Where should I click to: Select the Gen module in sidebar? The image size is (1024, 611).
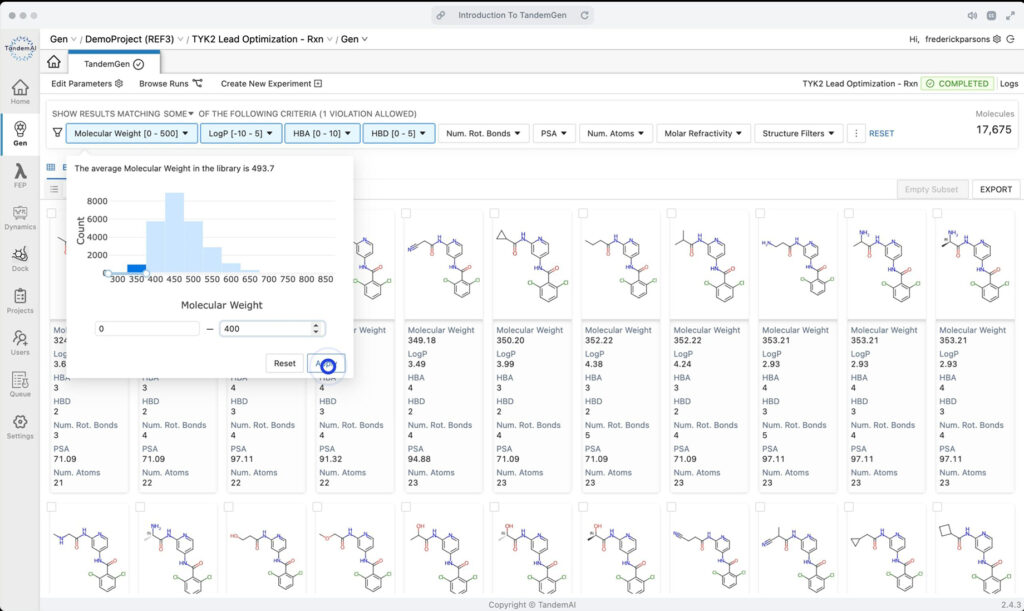pos(20,128)
